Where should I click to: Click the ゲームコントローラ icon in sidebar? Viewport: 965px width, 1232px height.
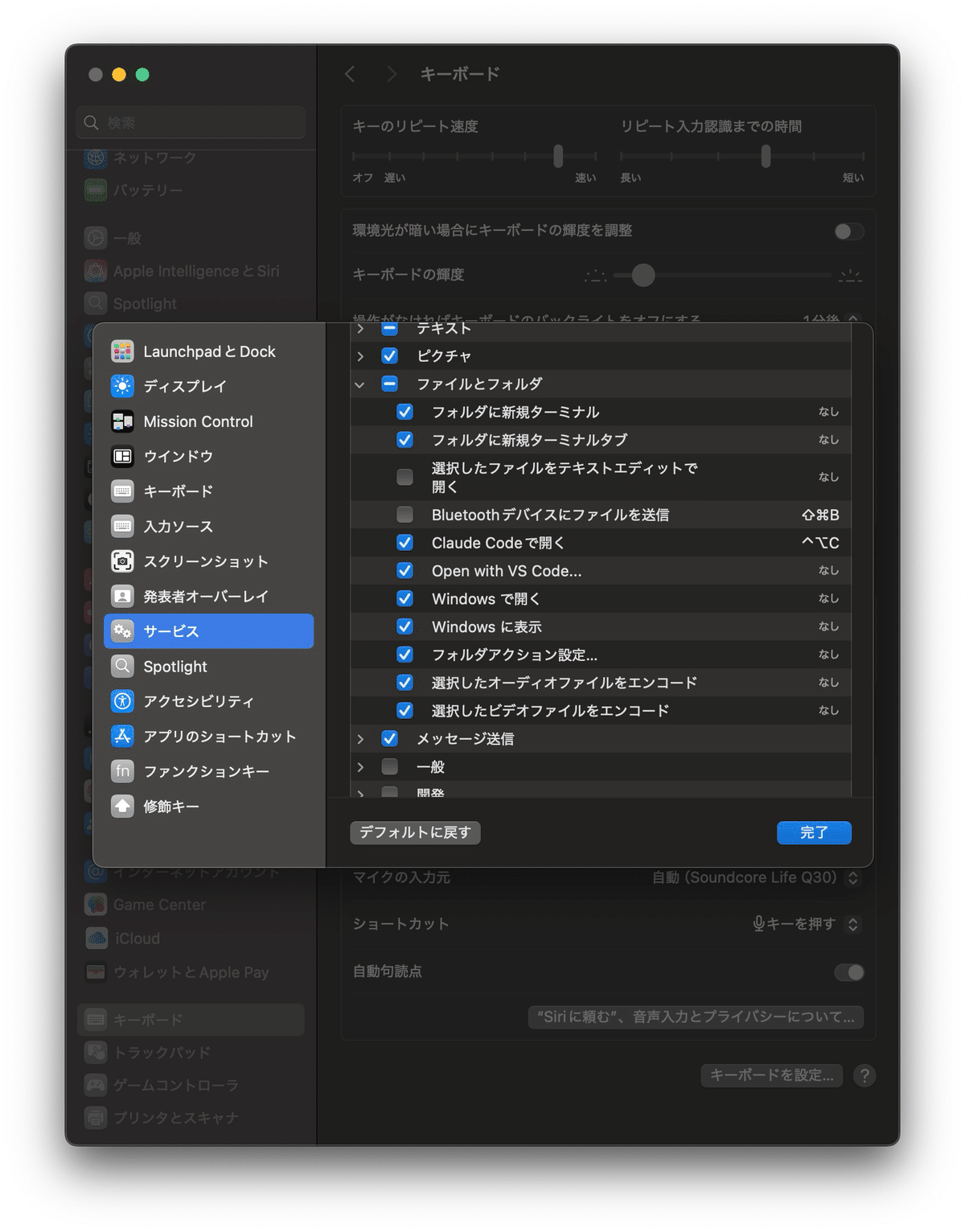click(x=96, y=1085)
